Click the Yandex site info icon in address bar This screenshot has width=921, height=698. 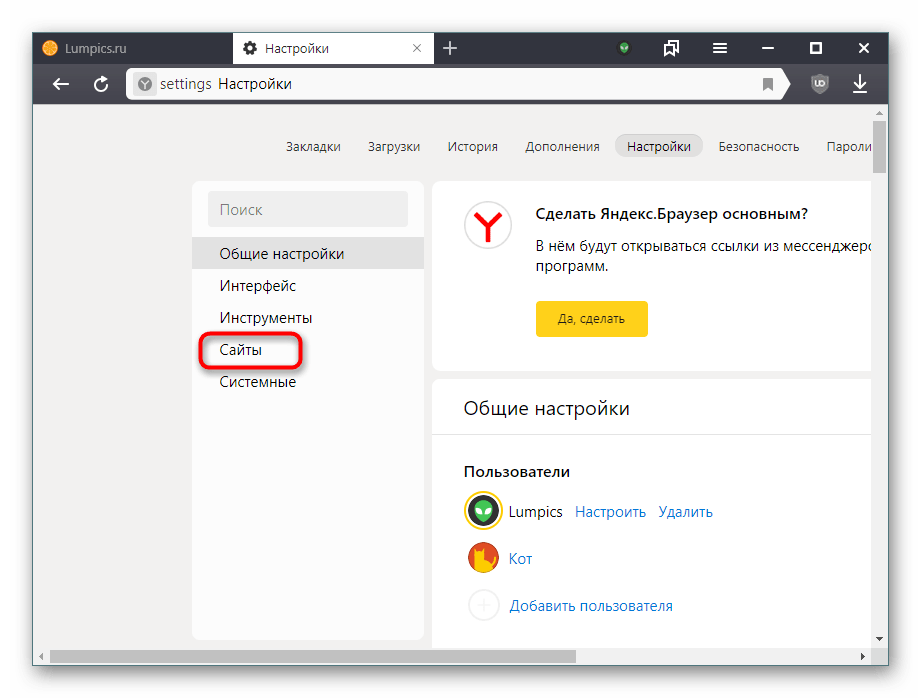144,85
